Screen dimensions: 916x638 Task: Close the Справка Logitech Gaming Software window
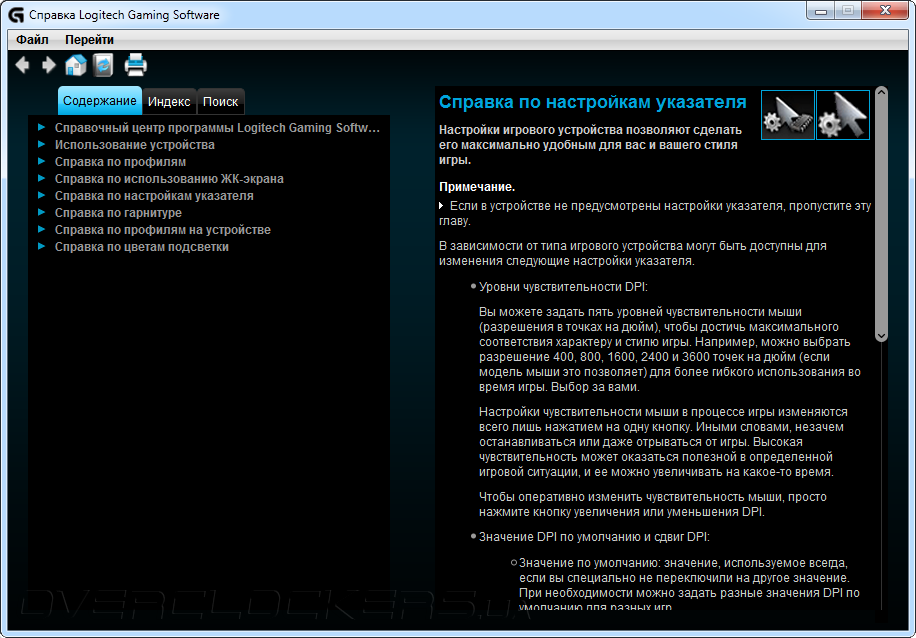(885, 11)
